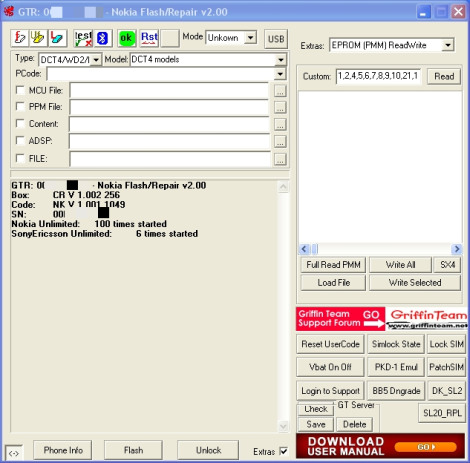Open the Mode dropdown showing Unkown
The width and height of the screenshot is (470, 463).
[x=250, y=37]
